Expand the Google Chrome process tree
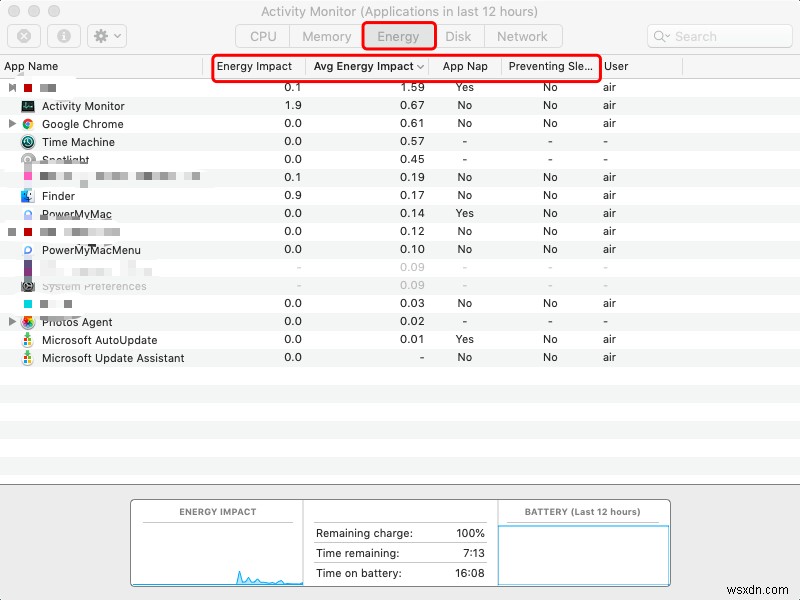Screen dimensions: 800x600 point(11,124)
